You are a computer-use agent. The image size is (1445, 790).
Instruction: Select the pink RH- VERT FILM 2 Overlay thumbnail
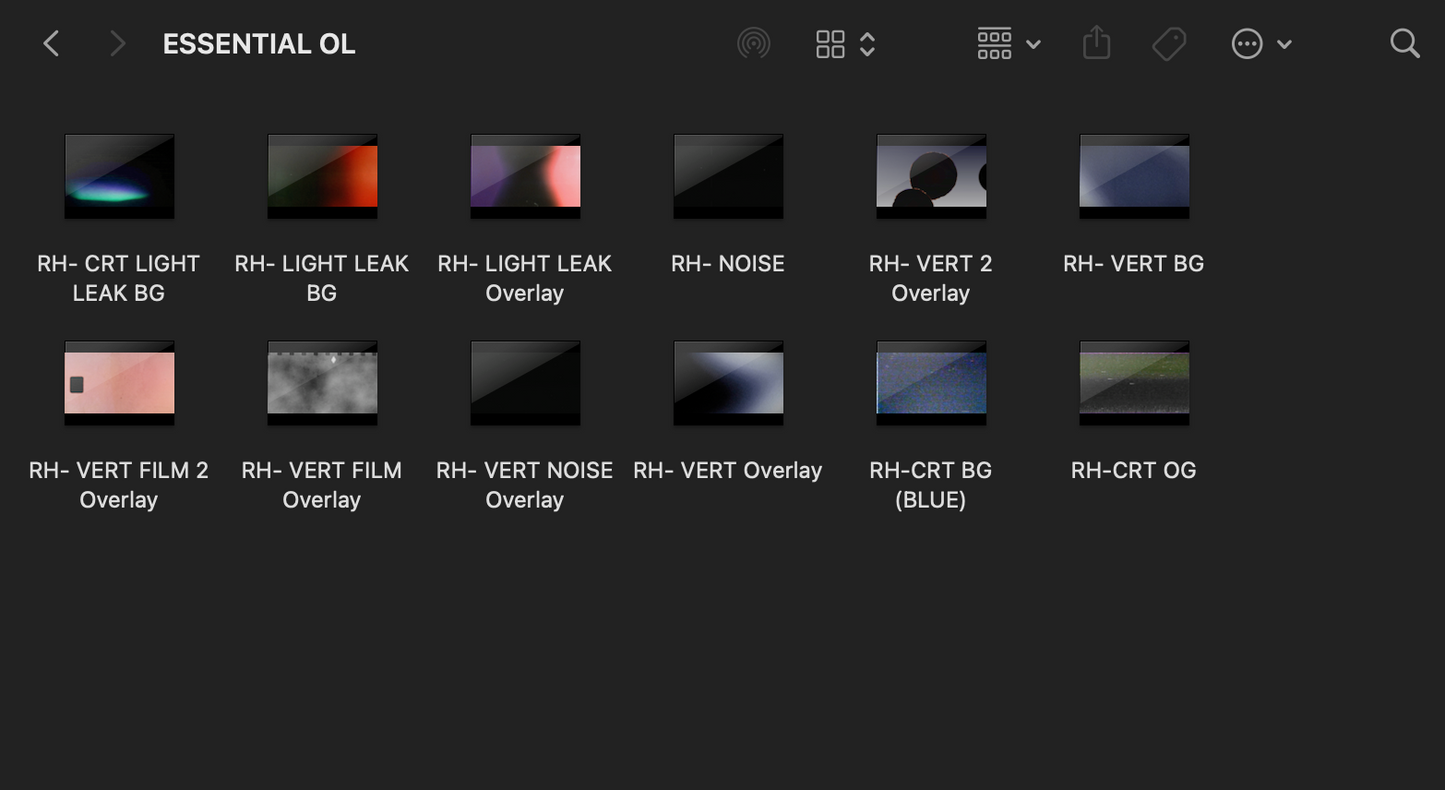pos(119,383)
